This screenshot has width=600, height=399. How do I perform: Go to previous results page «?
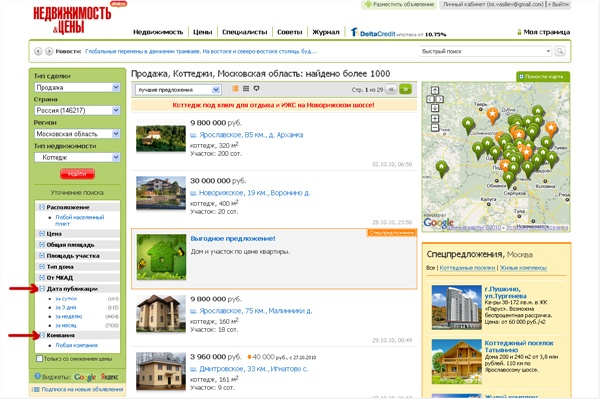pyautogui.click(x=391, y=89)
